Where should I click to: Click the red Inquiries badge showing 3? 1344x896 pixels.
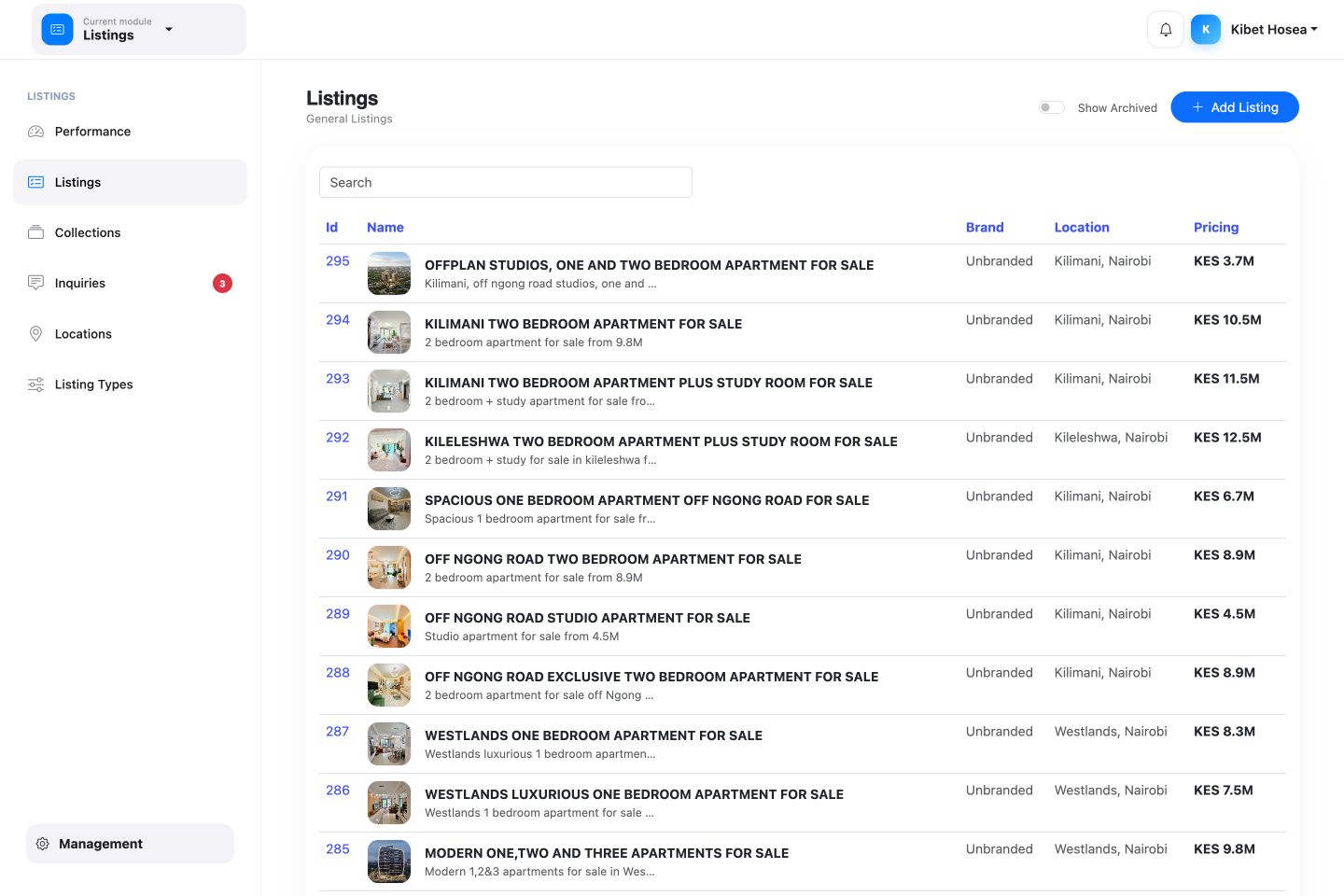pyautogui.click(x=222, y=284)
